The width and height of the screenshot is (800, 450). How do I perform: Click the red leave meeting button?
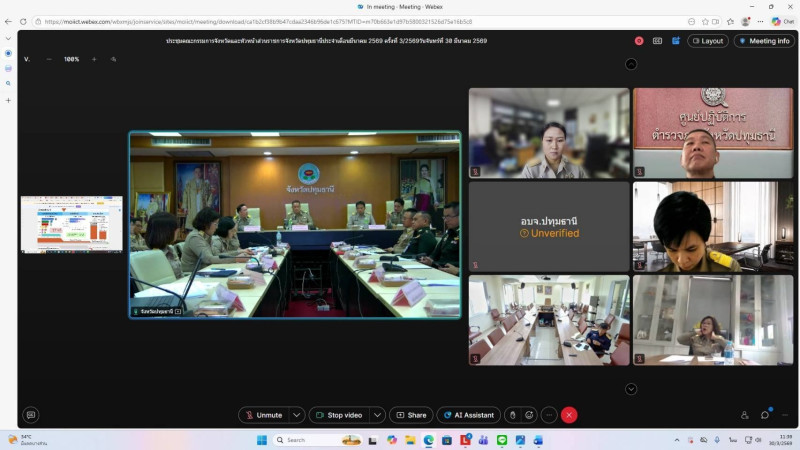pyautogui.click(x=569, y=415)
